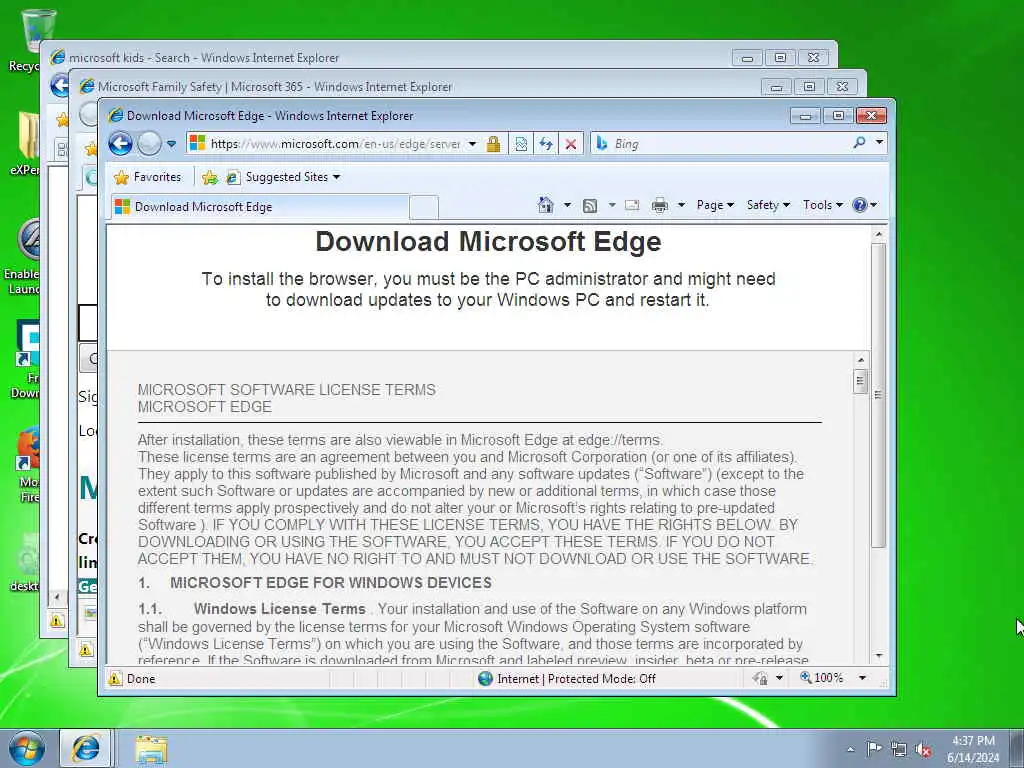Click the warning icon in the status bar

coord(115,679)
